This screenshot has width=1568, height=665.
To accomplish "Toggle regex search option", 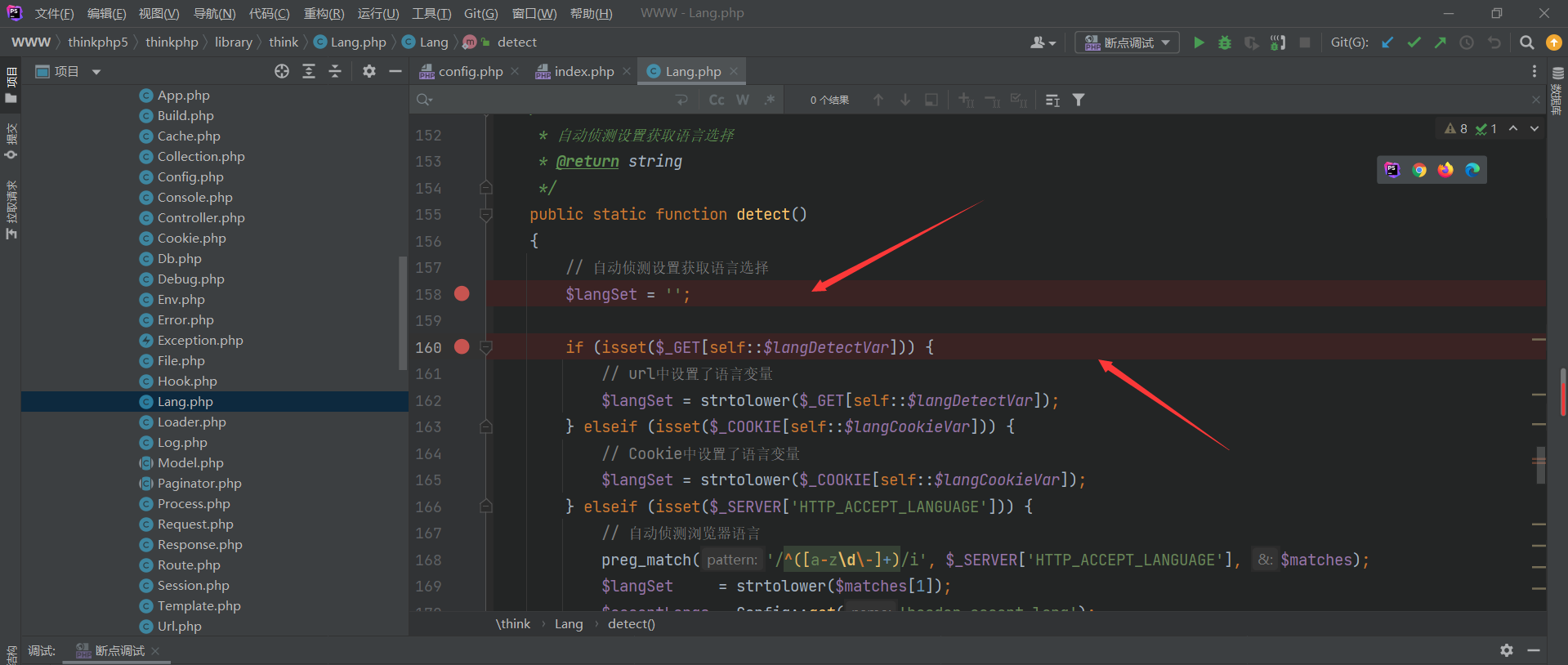I will pyautogui.click(x=770, y=100).
